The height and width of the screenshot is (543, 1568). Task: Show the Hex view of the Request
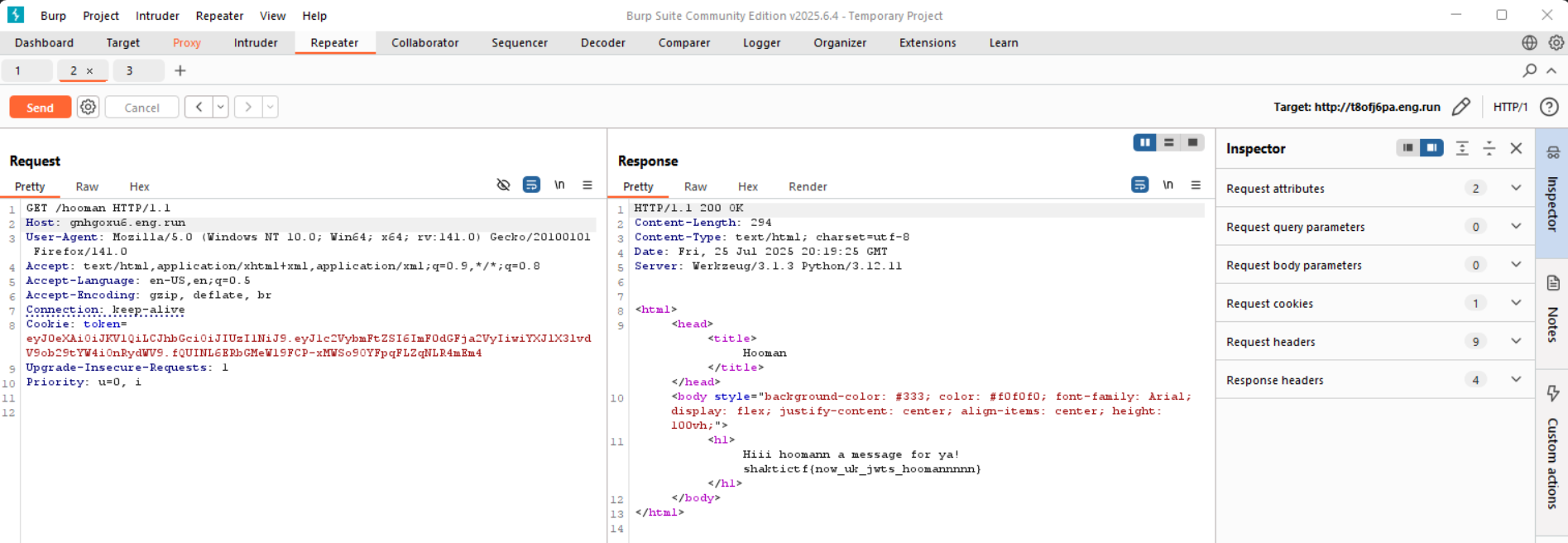click(x=140, y=186)
